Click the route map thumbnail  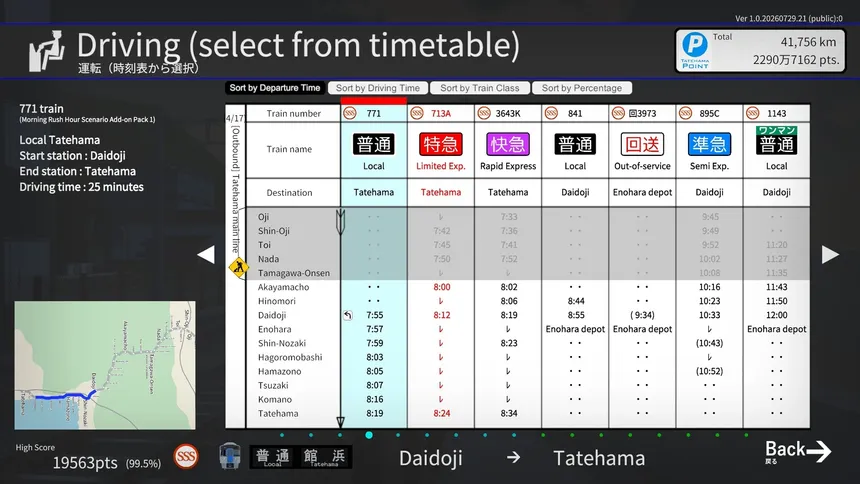tap(105, 365)
